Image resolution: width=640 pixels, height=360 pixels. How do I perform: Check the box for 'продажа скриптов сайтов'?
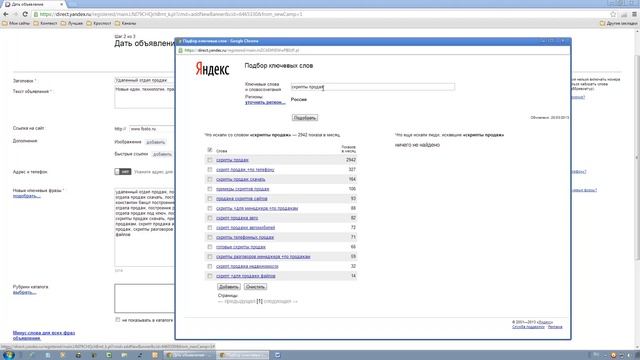click(210, 198)
